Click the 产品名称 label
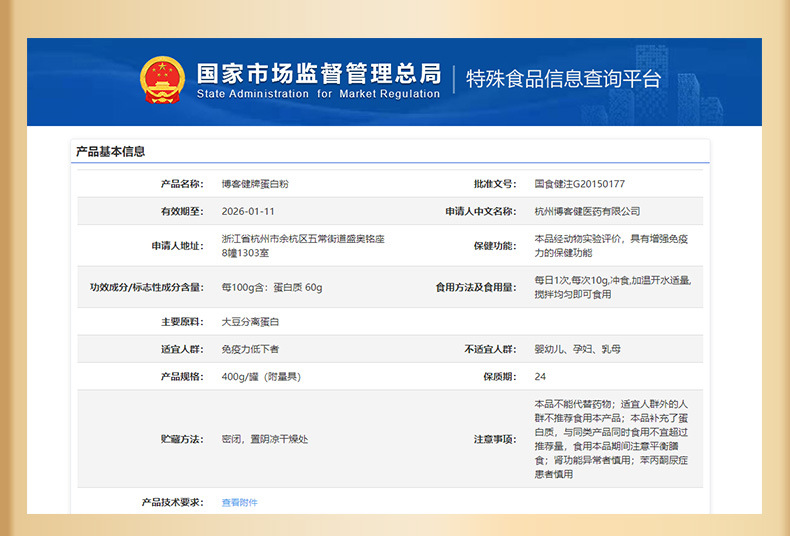Image resolution: width=790 pixels, height=536 pixels. click(182, 184)
